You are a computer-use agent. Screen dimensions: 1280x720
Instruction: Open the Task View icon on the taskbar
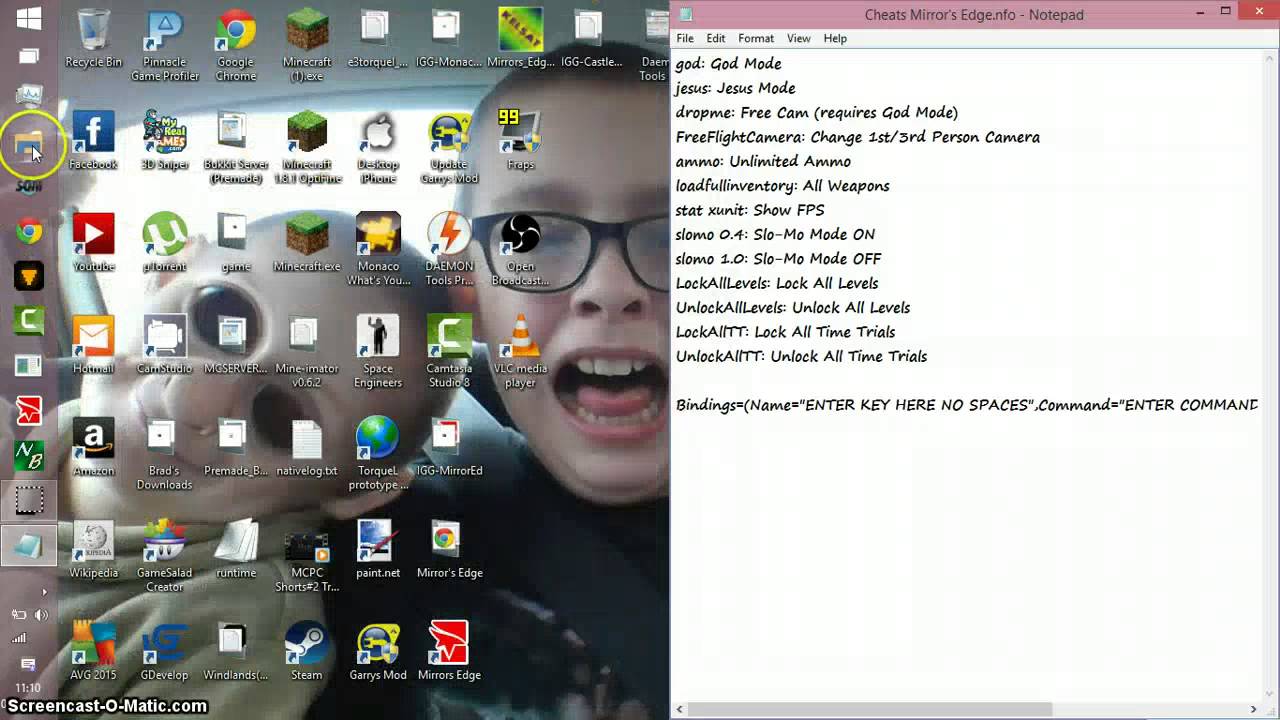(29, 58)
